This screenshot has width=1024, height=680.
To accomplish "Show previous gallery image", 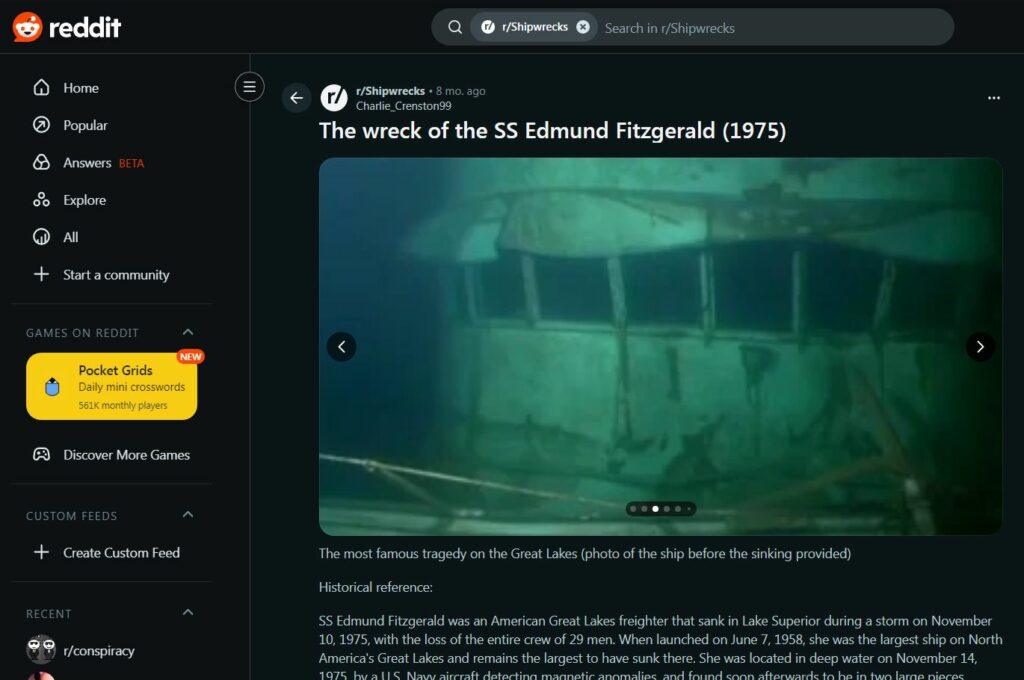I will (x=342, y=347).
